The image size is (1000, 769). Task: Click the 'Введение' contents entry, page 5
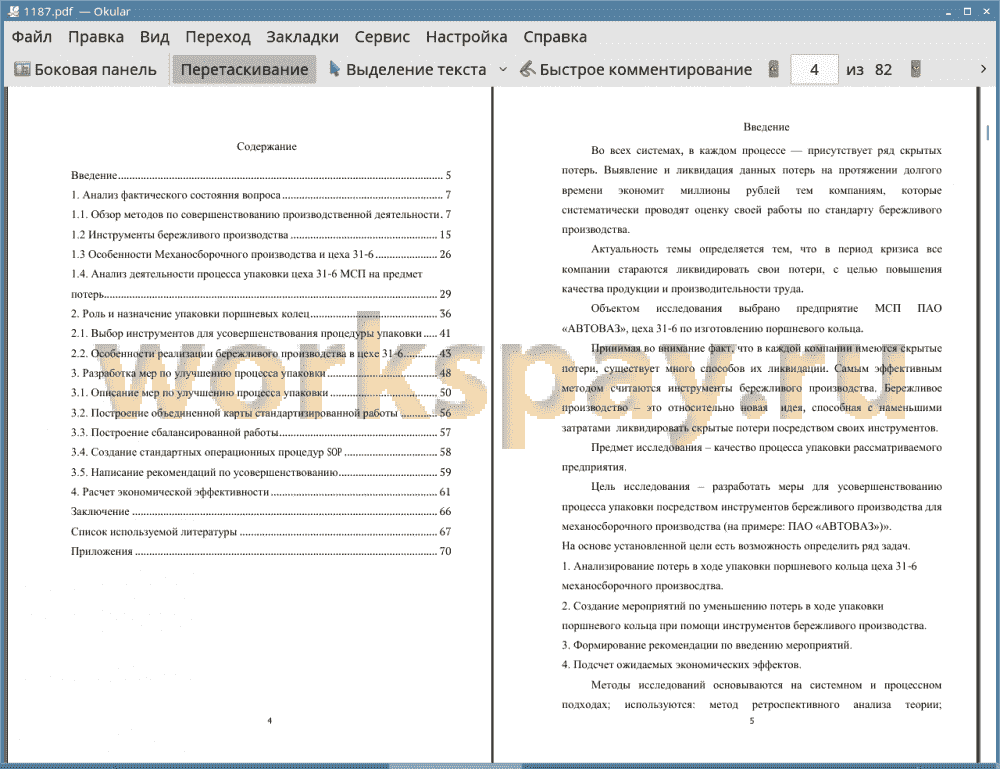tap(261, 175)
